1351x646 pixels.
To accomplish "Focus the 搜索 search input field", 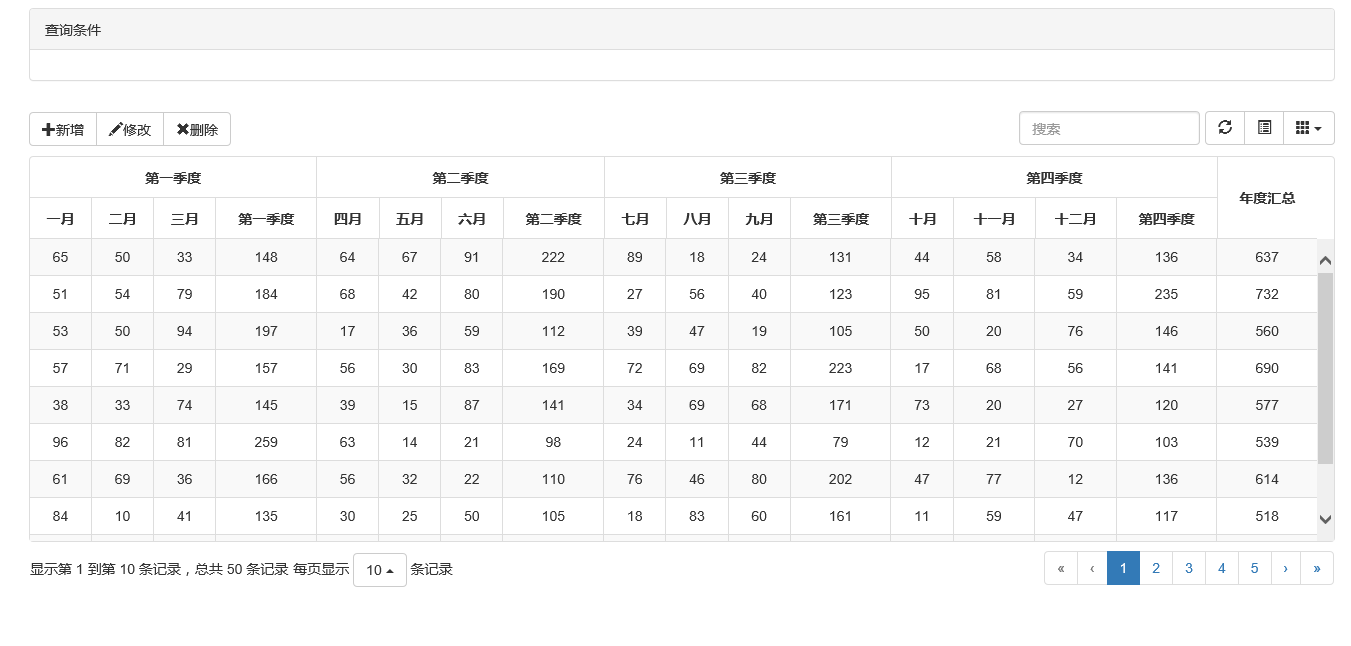I will [1109, 128].
